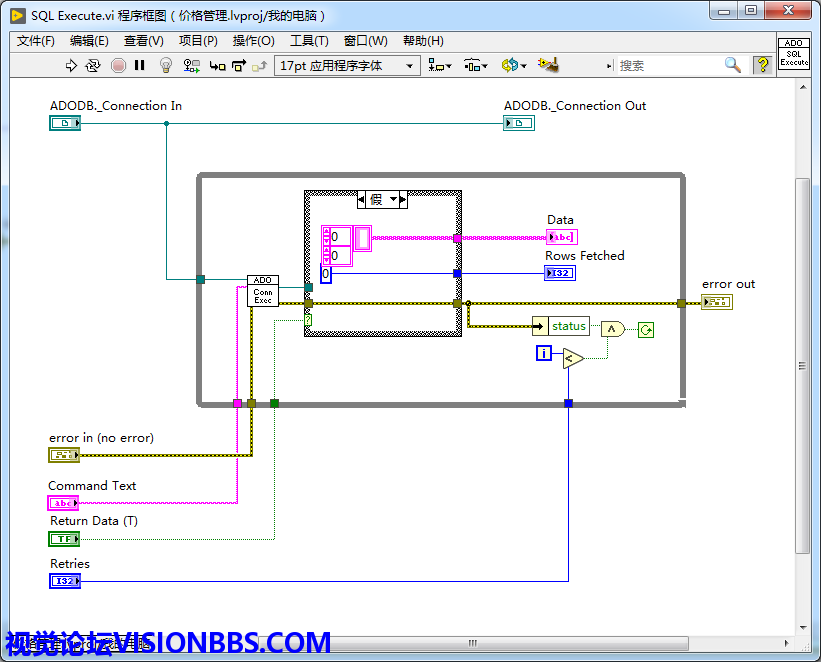Open the 17pt application font dropdown
821x662 pixels.
point(346,65)
